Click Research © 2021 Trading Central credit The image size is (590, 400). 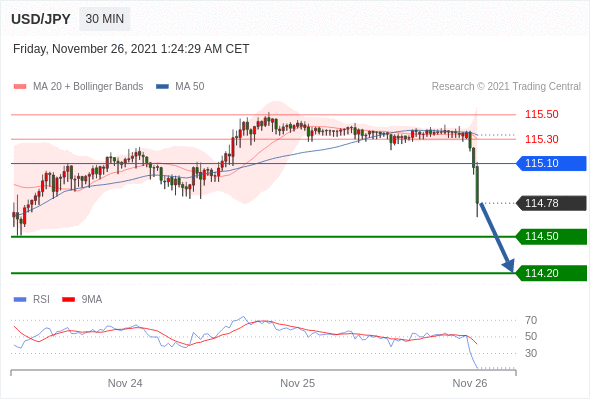(506, 87)
